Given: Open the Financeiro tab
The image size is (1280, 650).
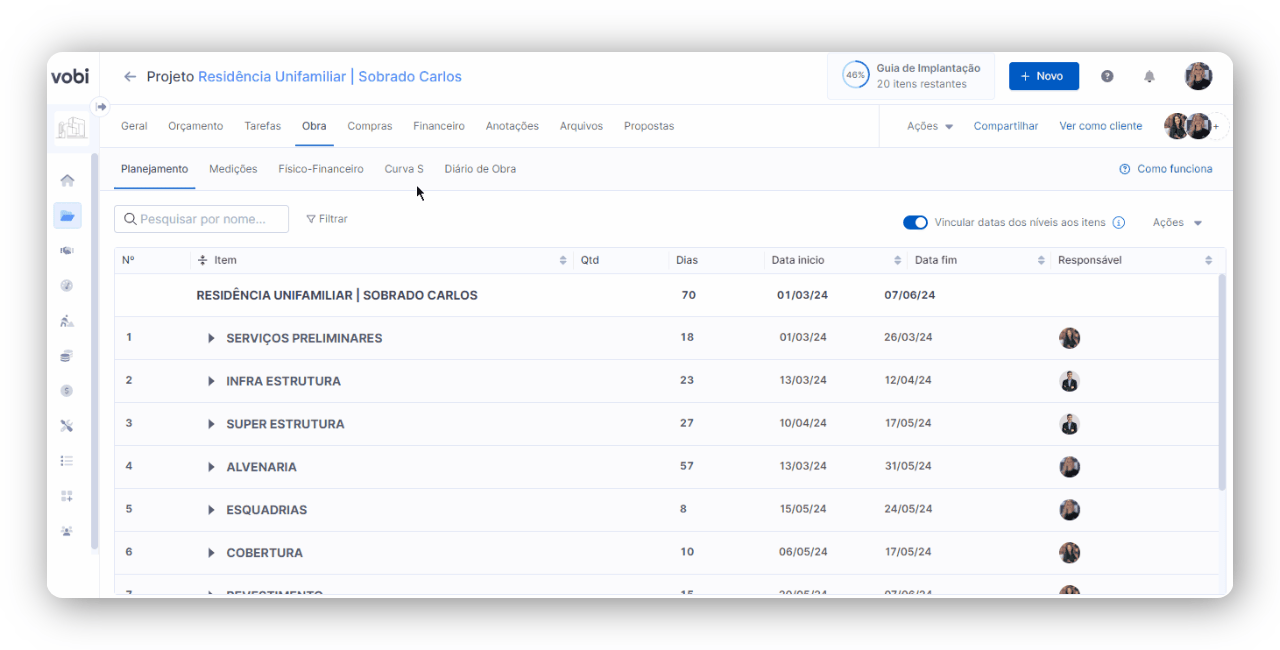Looking at the screenshot, I should (x=438, y=126).
